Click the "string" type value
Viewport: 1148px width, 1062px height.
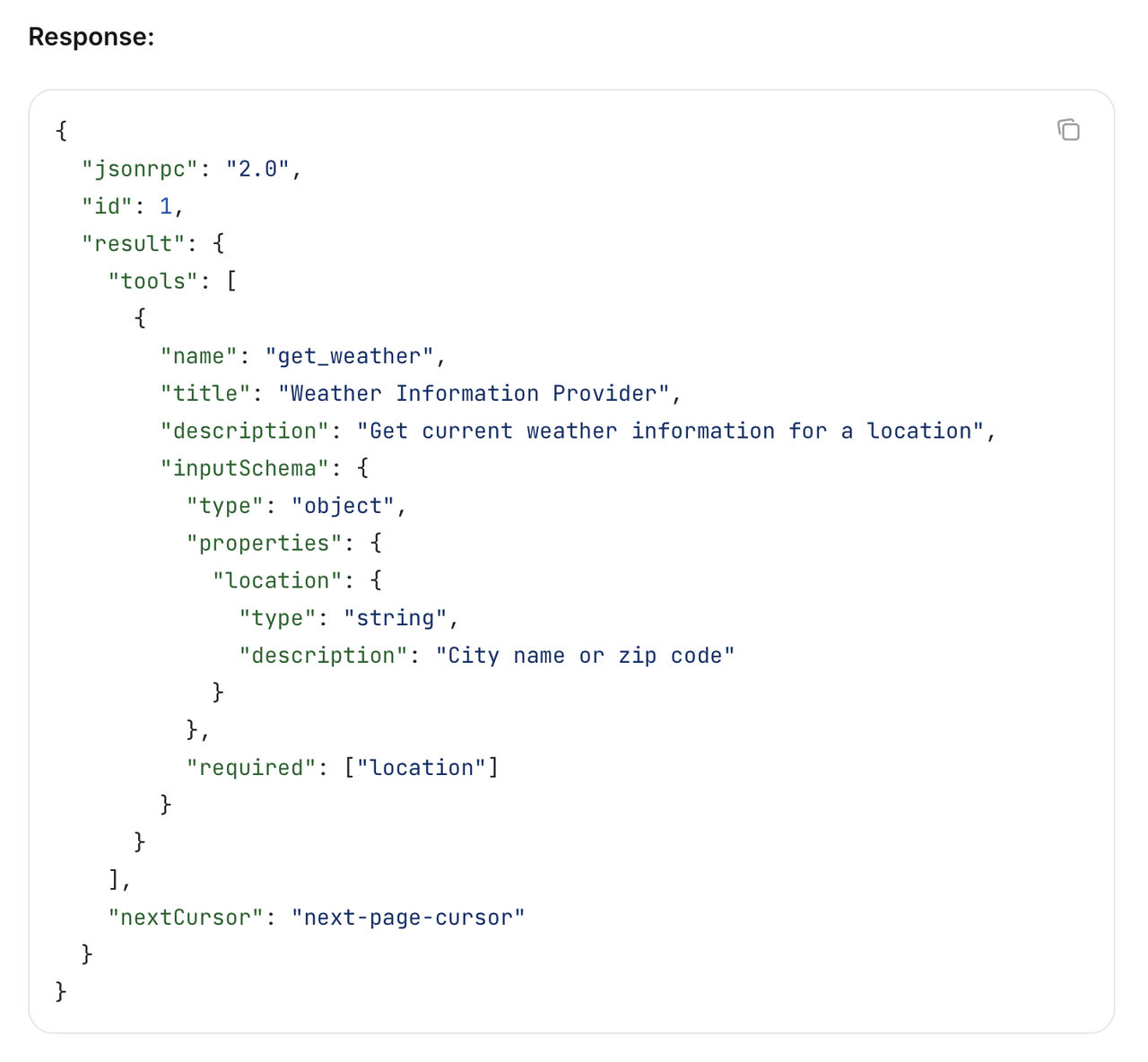click(x=395, y=618)
